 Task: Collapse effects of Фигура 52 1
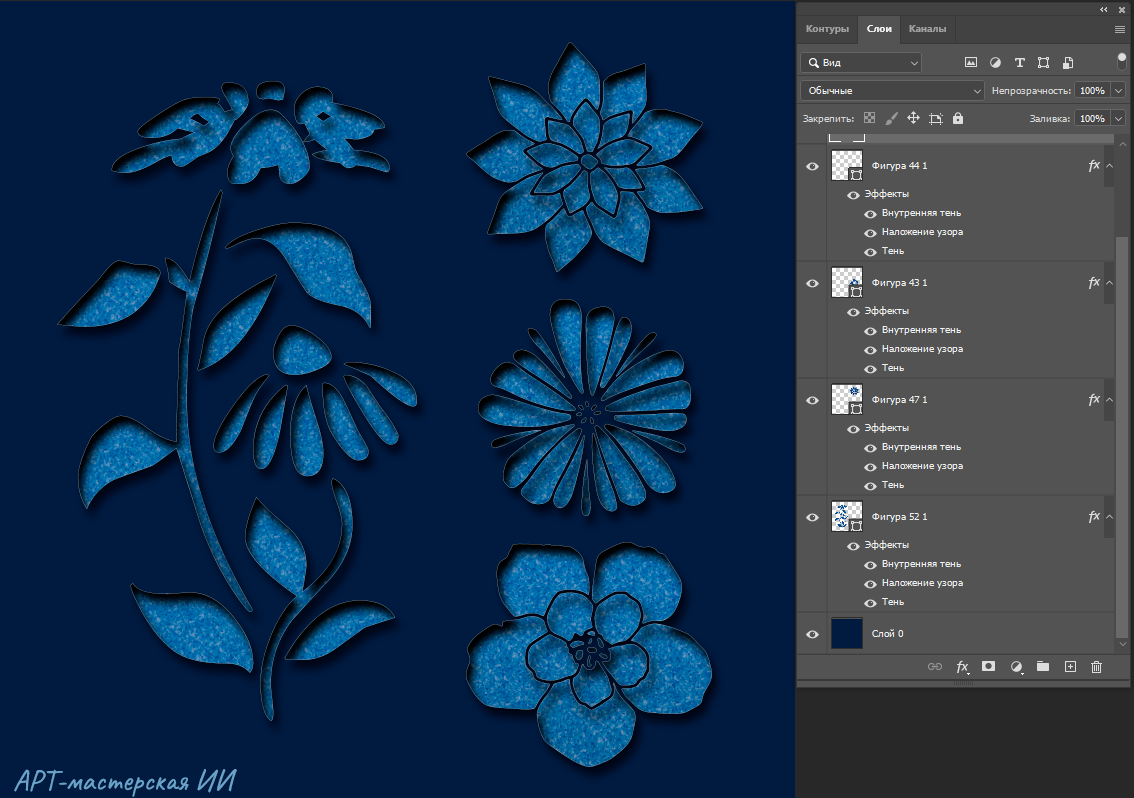coord(1109,517)
